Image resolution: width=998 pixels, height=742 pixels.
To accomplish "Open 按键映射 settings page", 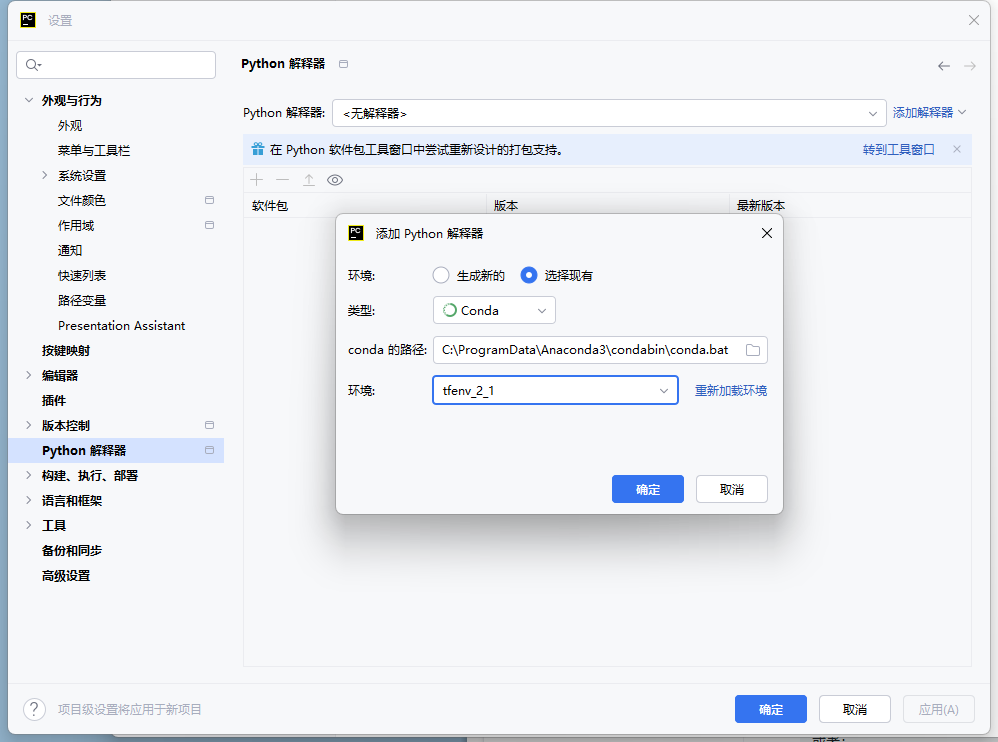I will (66, 350).
